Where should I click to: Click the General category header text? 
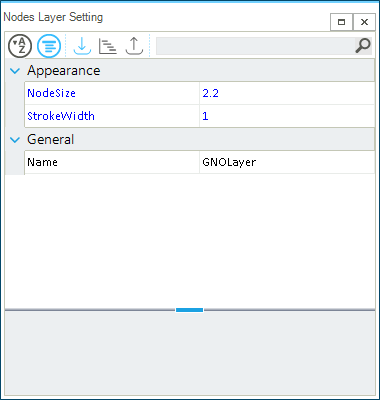tap(50, 140)
